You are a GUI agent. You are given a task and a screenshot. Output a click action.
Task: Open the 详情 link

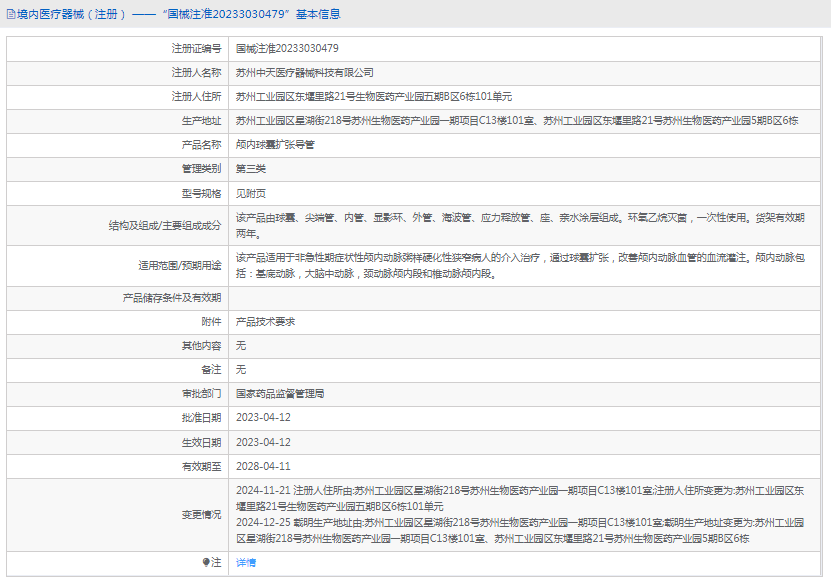(246, 562)
